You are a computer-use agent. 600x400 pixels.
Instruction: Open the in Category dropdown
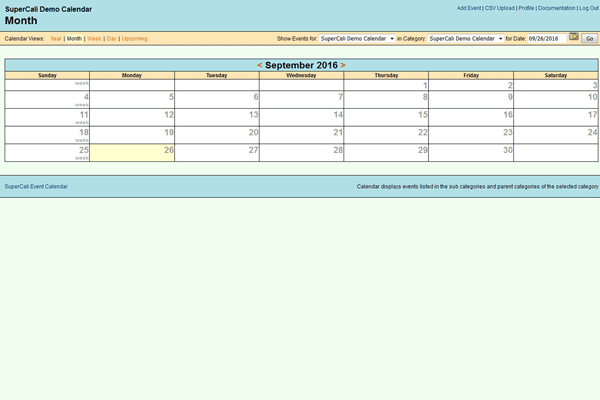point(466,39)
